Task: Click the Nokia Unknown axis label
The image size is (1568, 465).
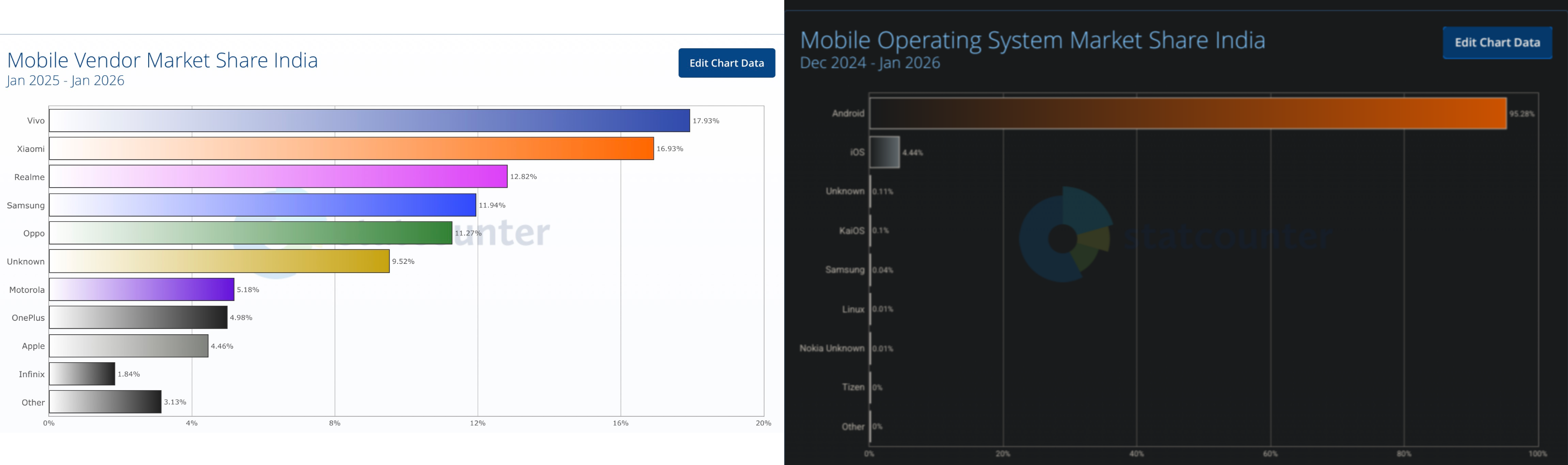Action: click(832, 348)
